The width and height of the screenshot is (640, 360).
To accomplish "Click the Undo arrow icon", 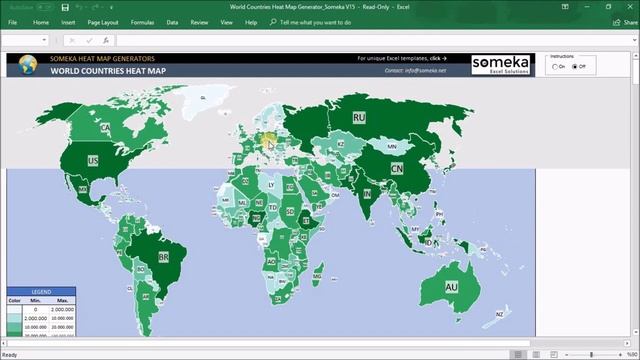I will click(x=79, y=7).
